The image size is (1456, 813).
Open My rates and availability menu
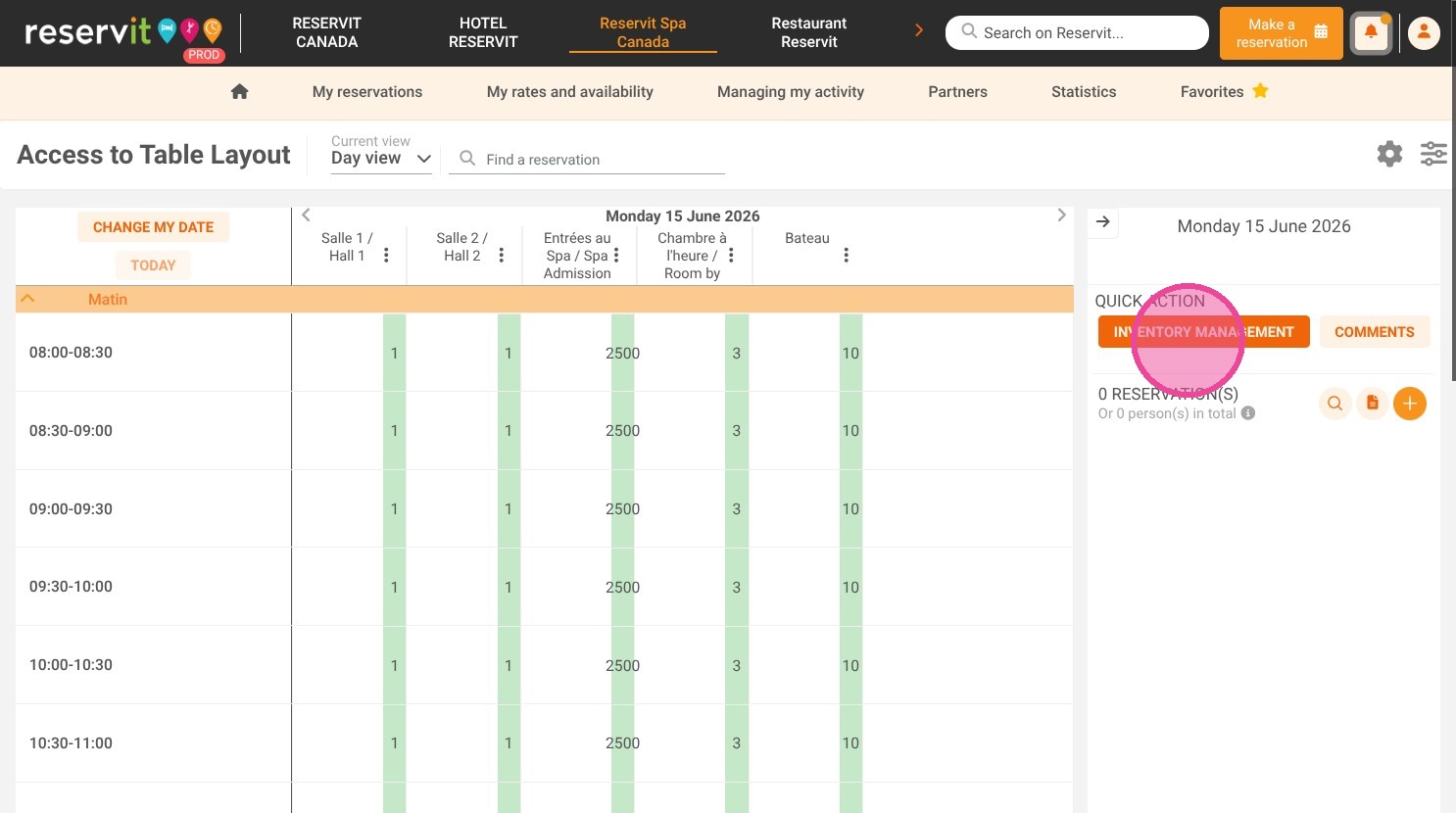pos(570,91)
